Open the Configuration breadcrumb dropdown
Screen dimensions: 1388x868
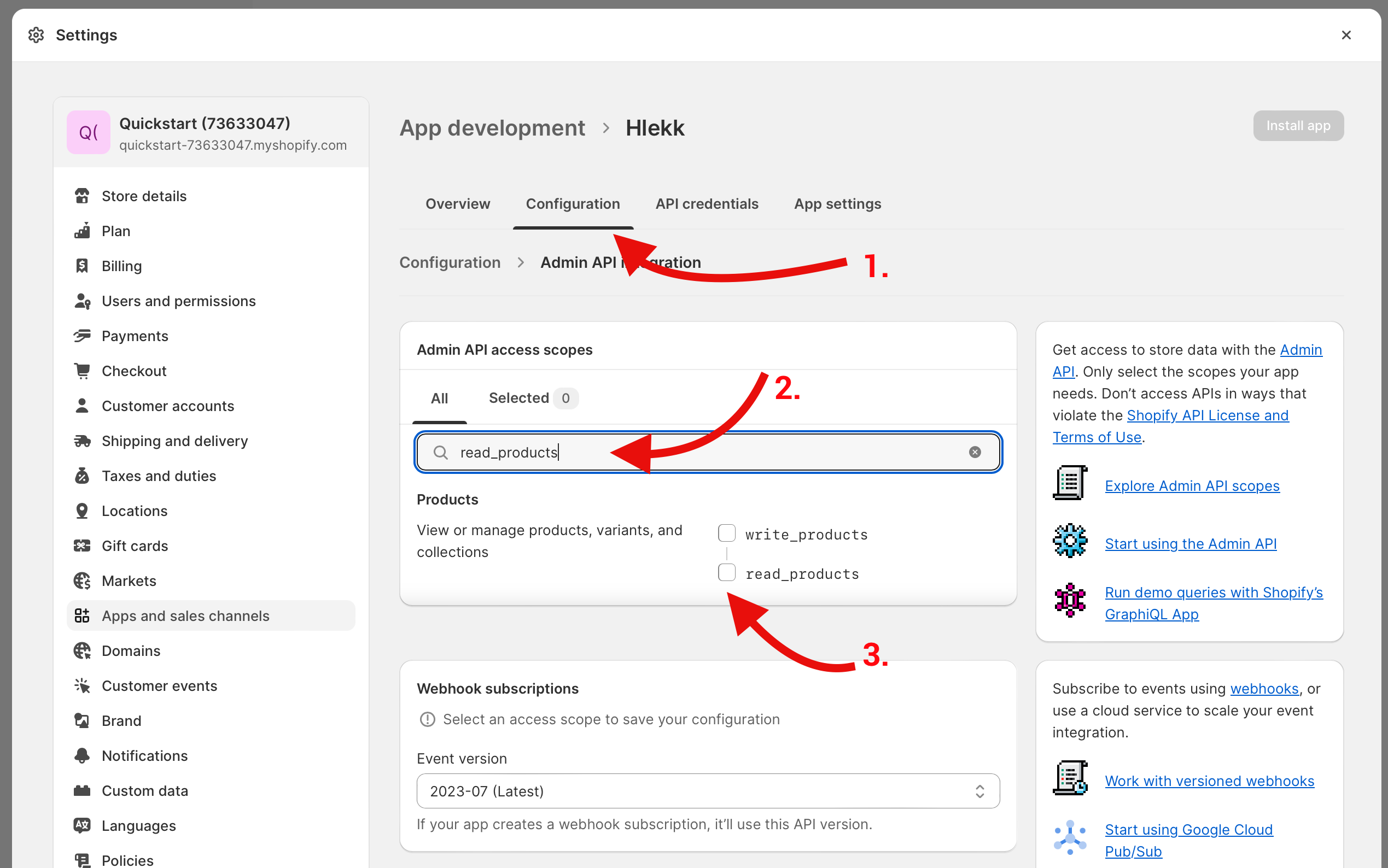[x=449, y=262]
